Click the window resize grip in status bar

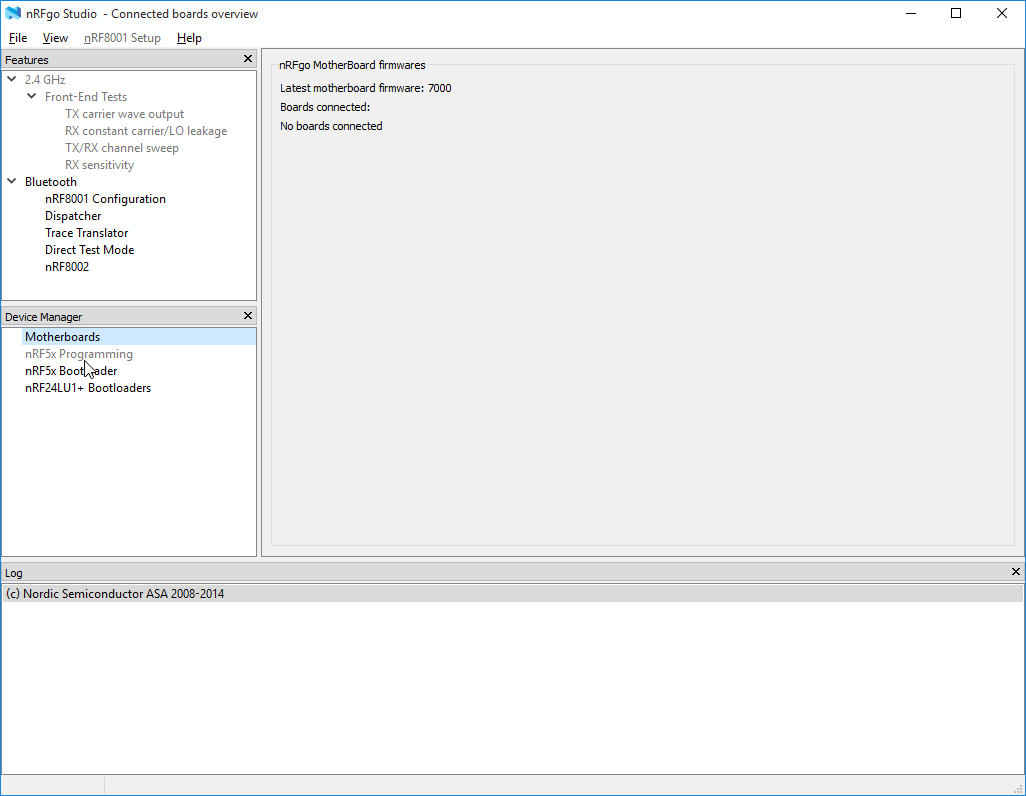(1018, 788)
